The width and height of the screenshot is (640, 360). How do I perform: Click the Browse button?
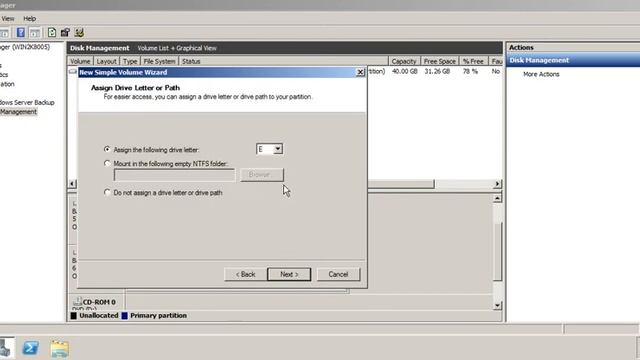[x=262, y=175]
